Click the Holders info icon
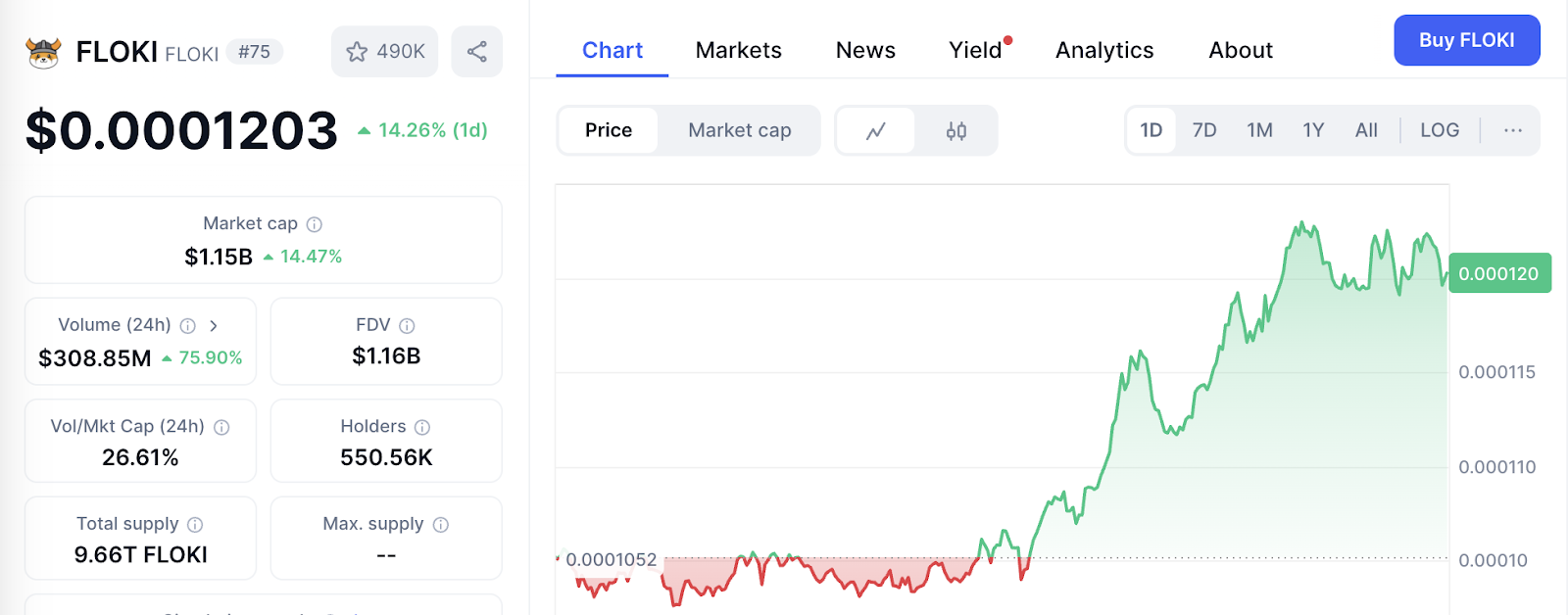 (x=422, y=427)
